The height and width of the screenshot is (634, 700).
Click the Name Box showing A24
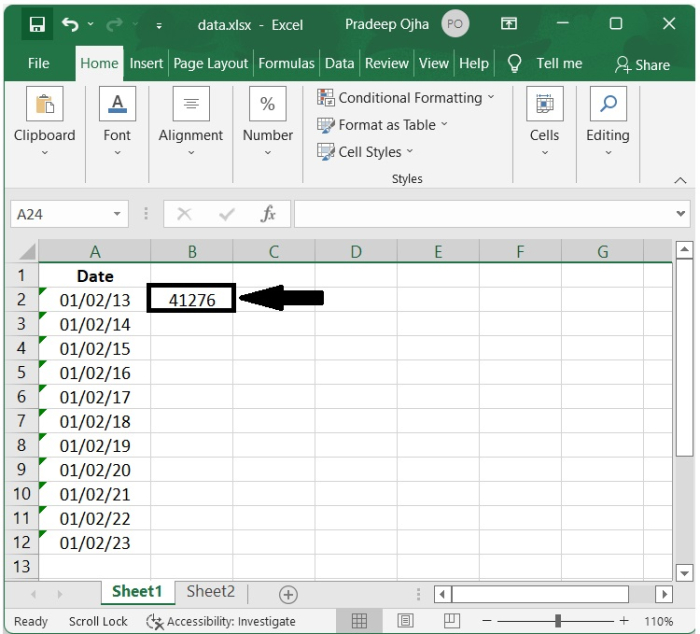[62, 214]
